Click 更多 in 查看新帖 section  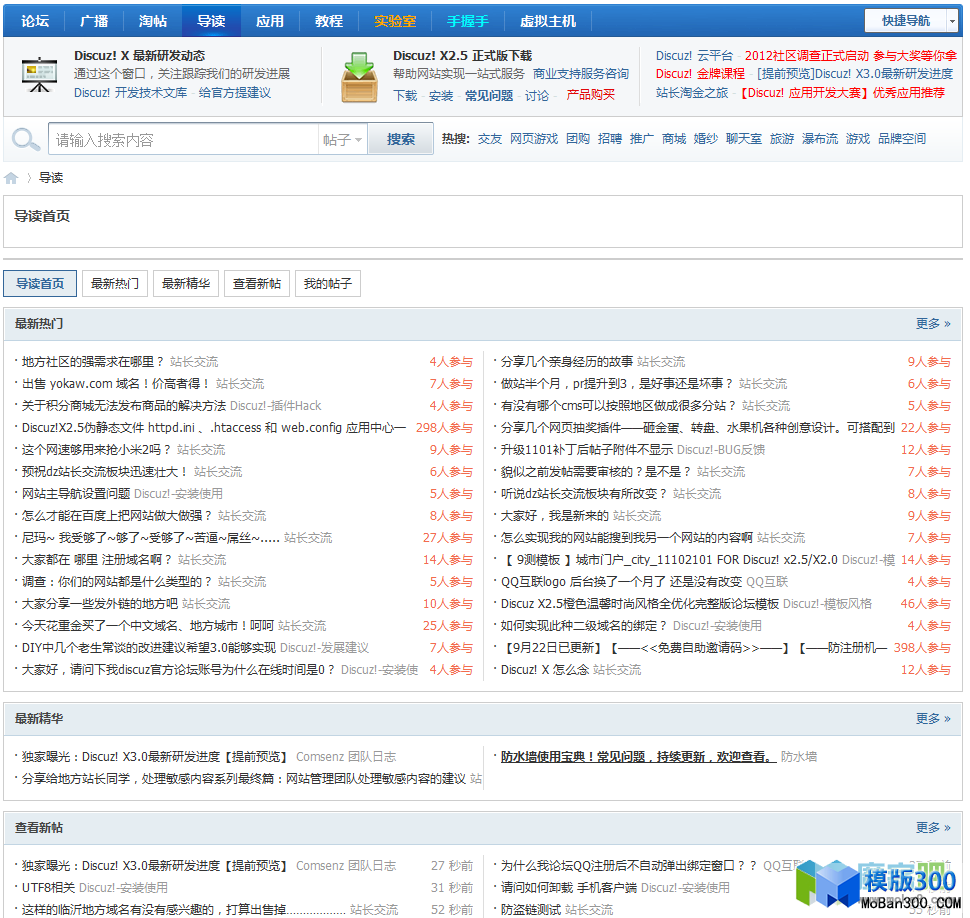coord(933,828)
